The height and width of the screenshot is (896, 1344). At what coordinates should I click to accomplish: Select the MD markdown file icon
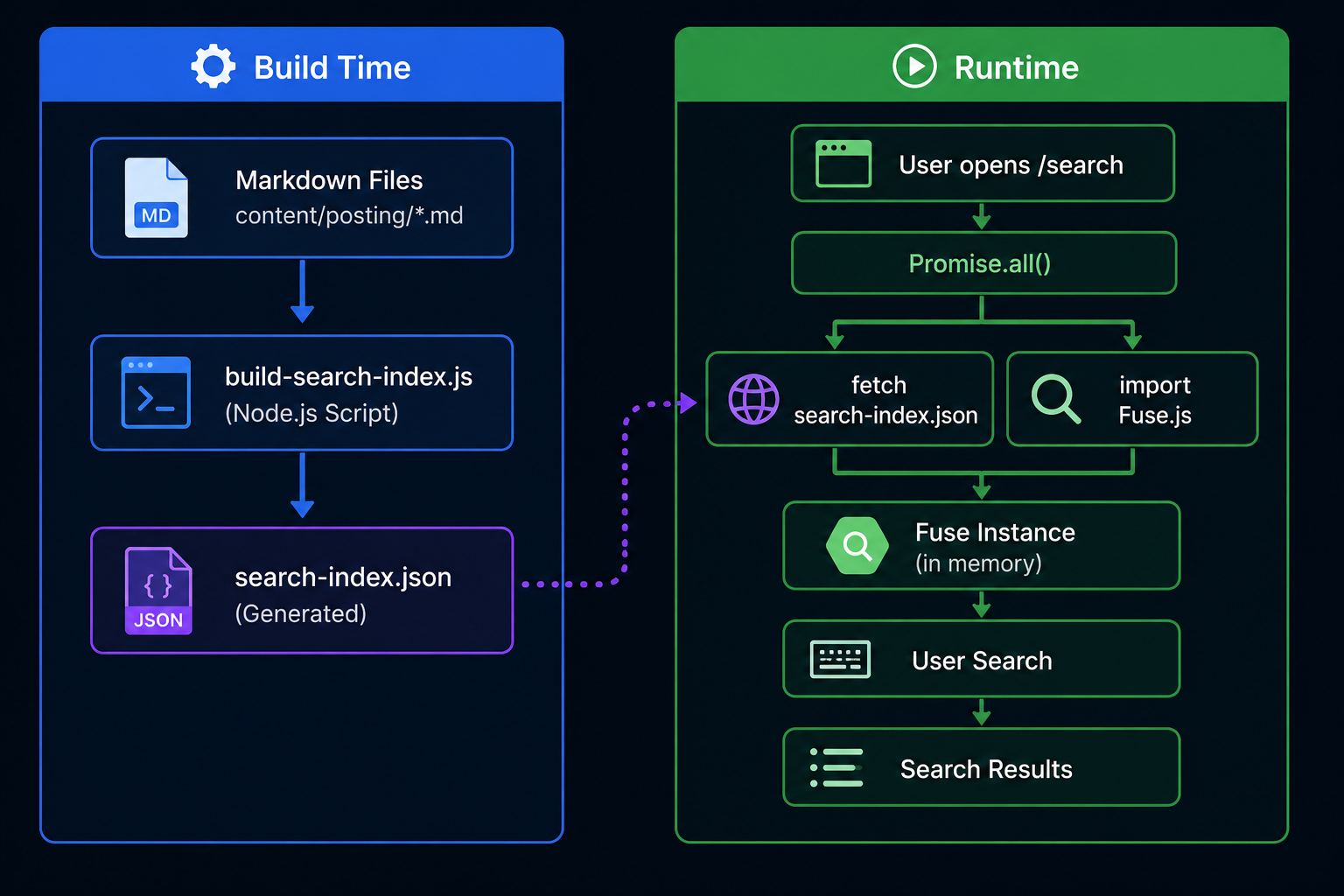click(156, 198)
